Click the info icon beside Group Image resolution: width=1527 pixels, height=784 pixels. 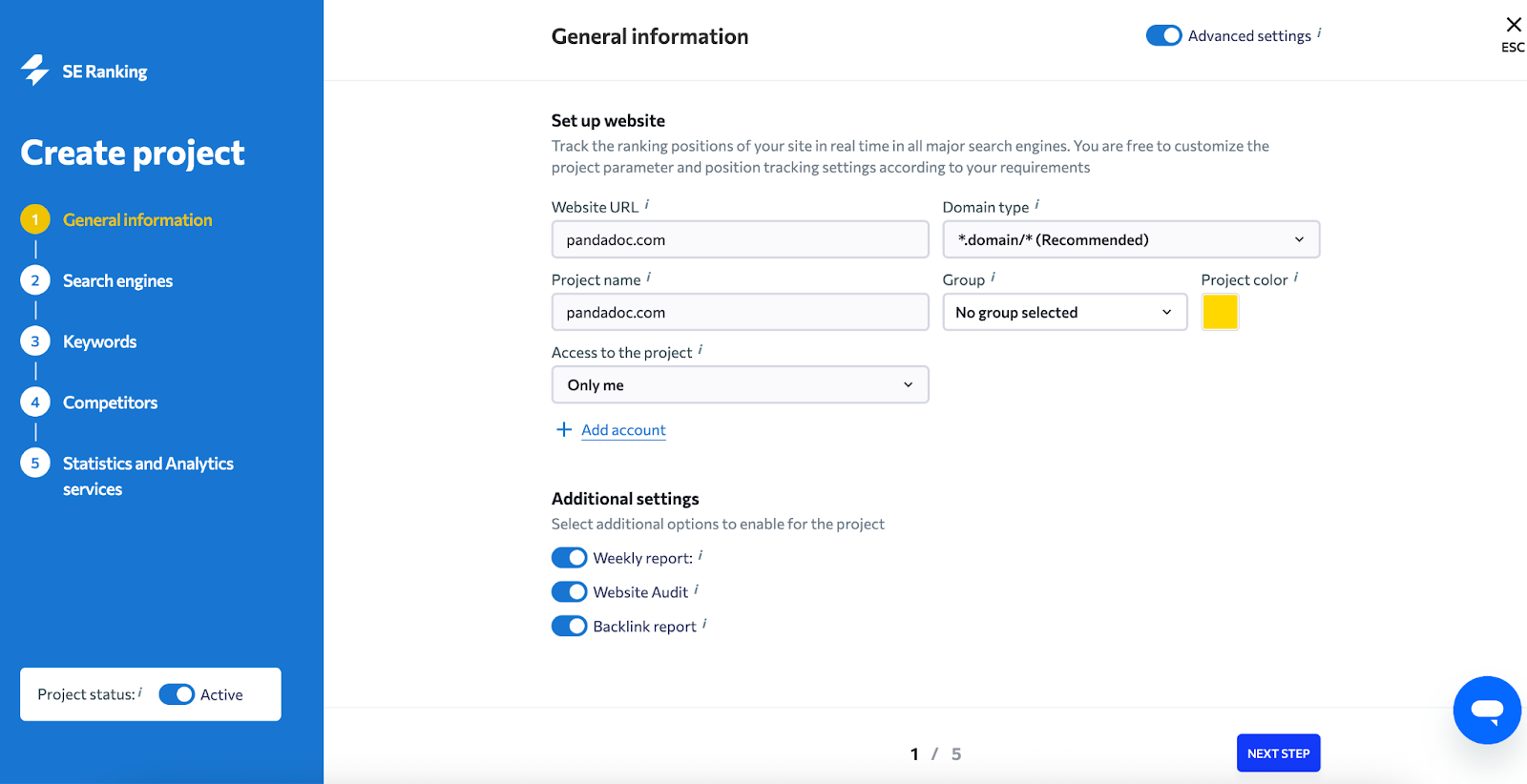994,277
